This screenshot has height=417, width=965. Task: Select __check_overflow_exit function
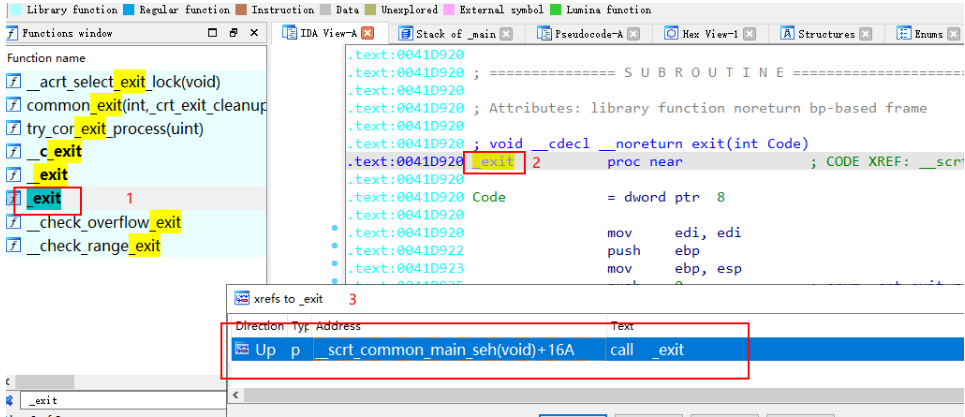pyautogui.click(x=136, y=222)
